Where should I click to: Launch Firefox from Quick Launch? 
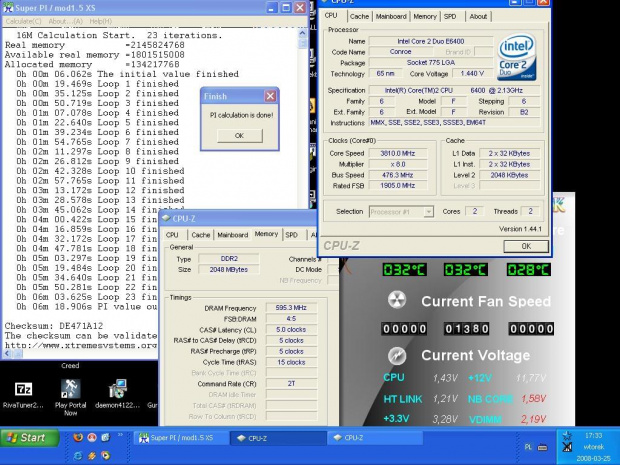tap(78, 437)
